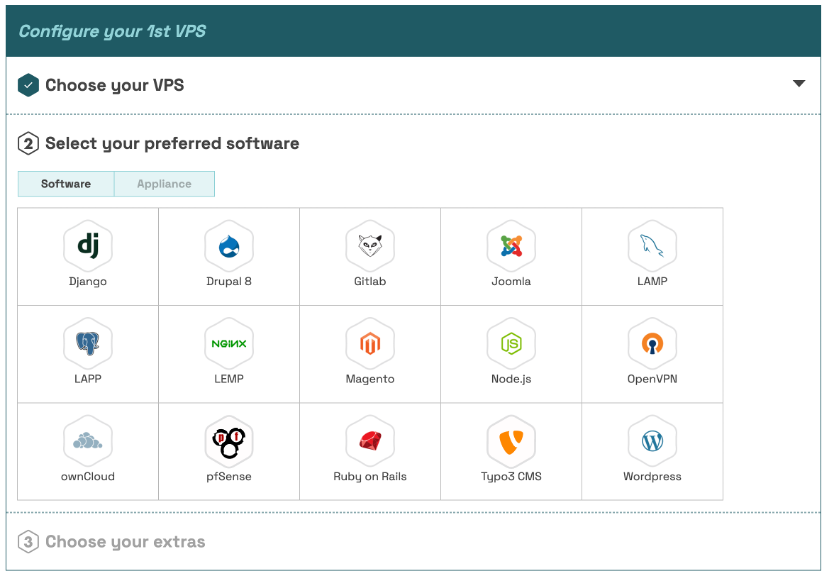The width and height of the screenshot is (834, 576).
Task: Click the checkmark badge beside Choose your VPS
Action: tap(28, 85)
